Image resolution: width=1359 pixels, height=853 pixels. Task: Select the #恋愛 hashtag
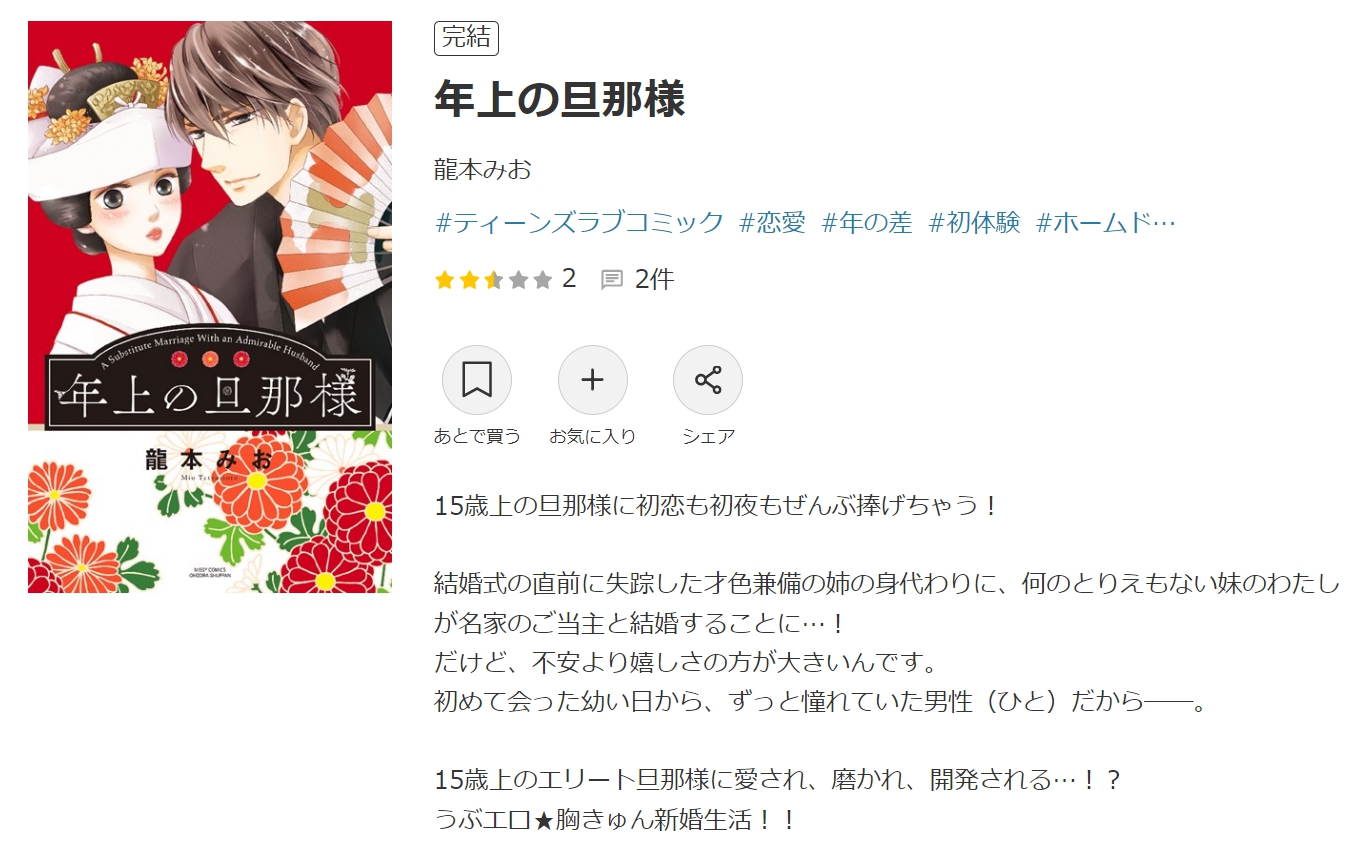click(772, 222)
